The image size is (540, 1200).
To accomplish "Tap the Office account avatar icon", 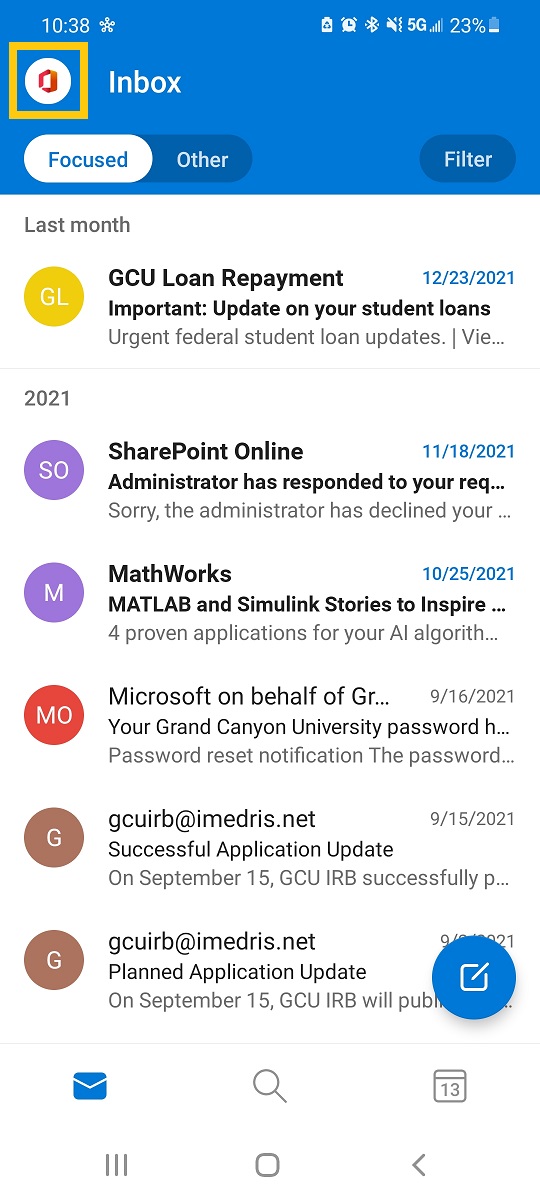I will 49,81.
